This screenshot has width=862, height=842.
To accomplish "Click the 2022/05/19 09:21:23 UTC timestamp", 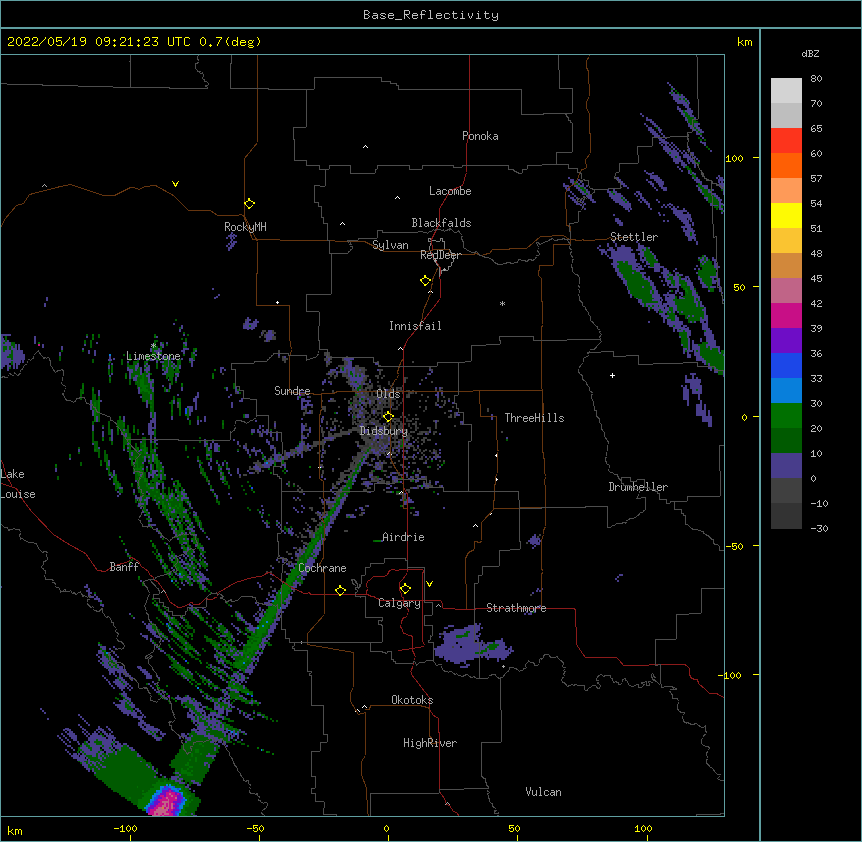I will [x=99, y=42].
